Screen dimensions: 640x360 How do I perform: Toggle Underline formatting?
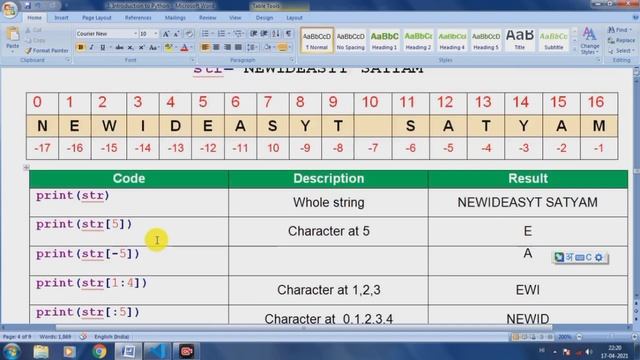[x=102, y=47]
